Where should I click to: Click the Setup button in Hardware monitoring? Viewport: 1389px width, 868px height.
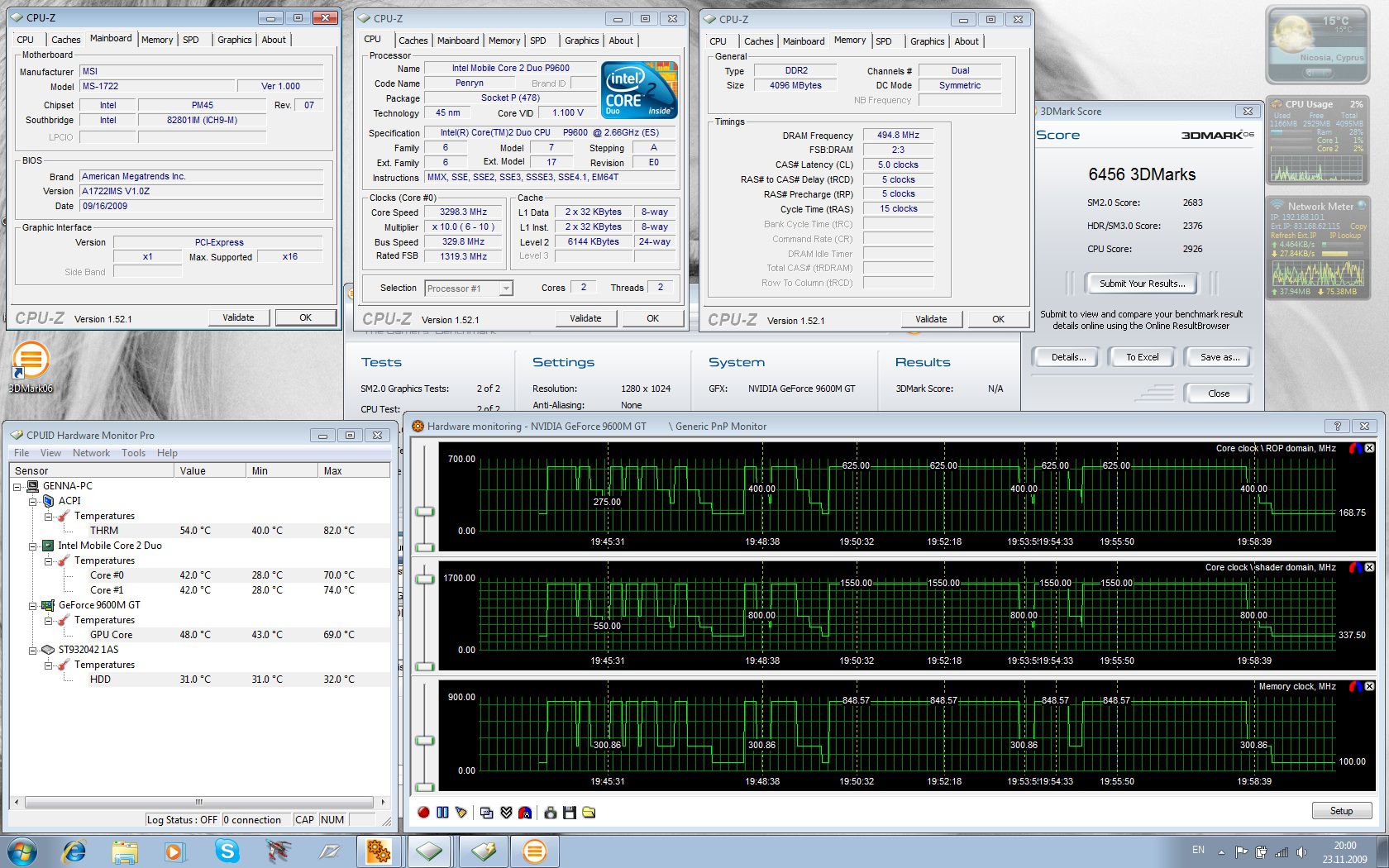(x=1341, y=811)
